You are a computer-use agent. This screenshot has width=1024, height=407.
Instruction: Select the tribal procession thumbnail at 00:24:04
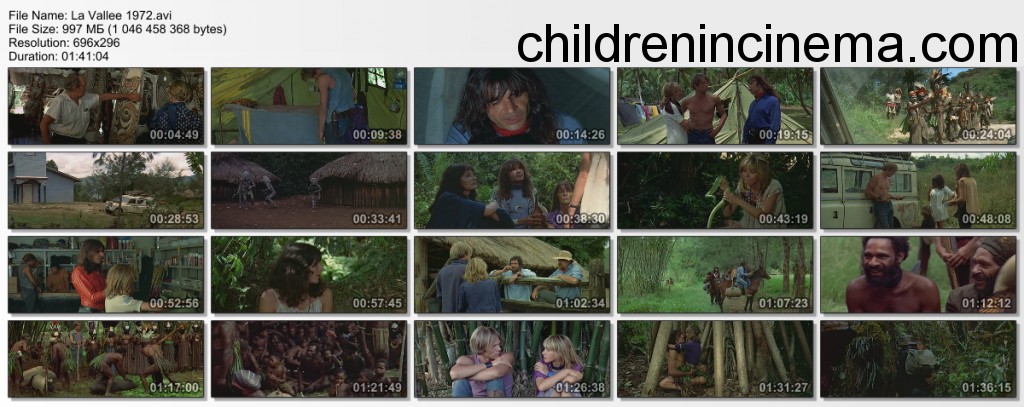click(x=918, y=106)
